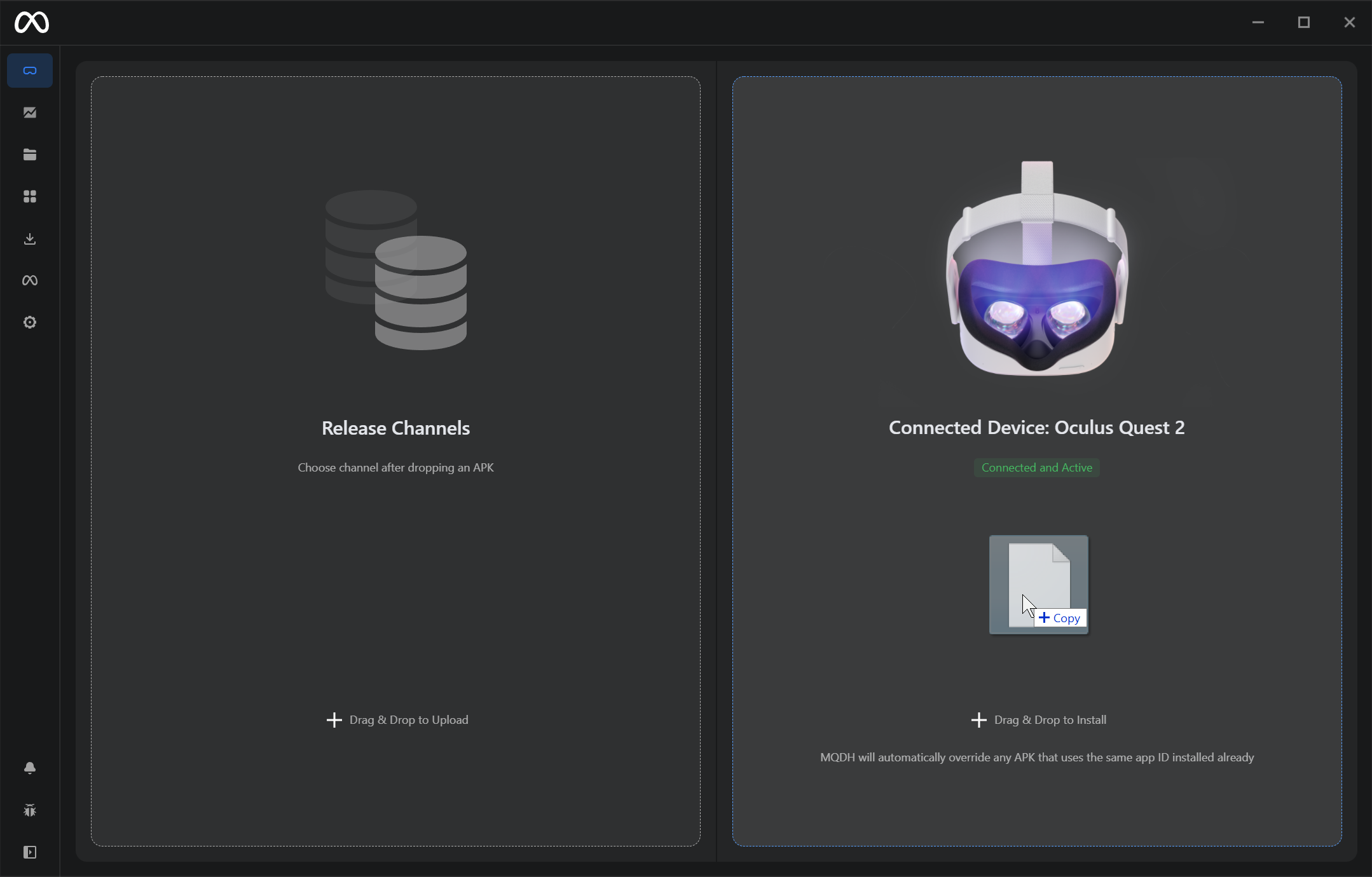Open the Device Manager headset icon
Image resolution: width=1372 pixels, height=877 pixels.
30,71
